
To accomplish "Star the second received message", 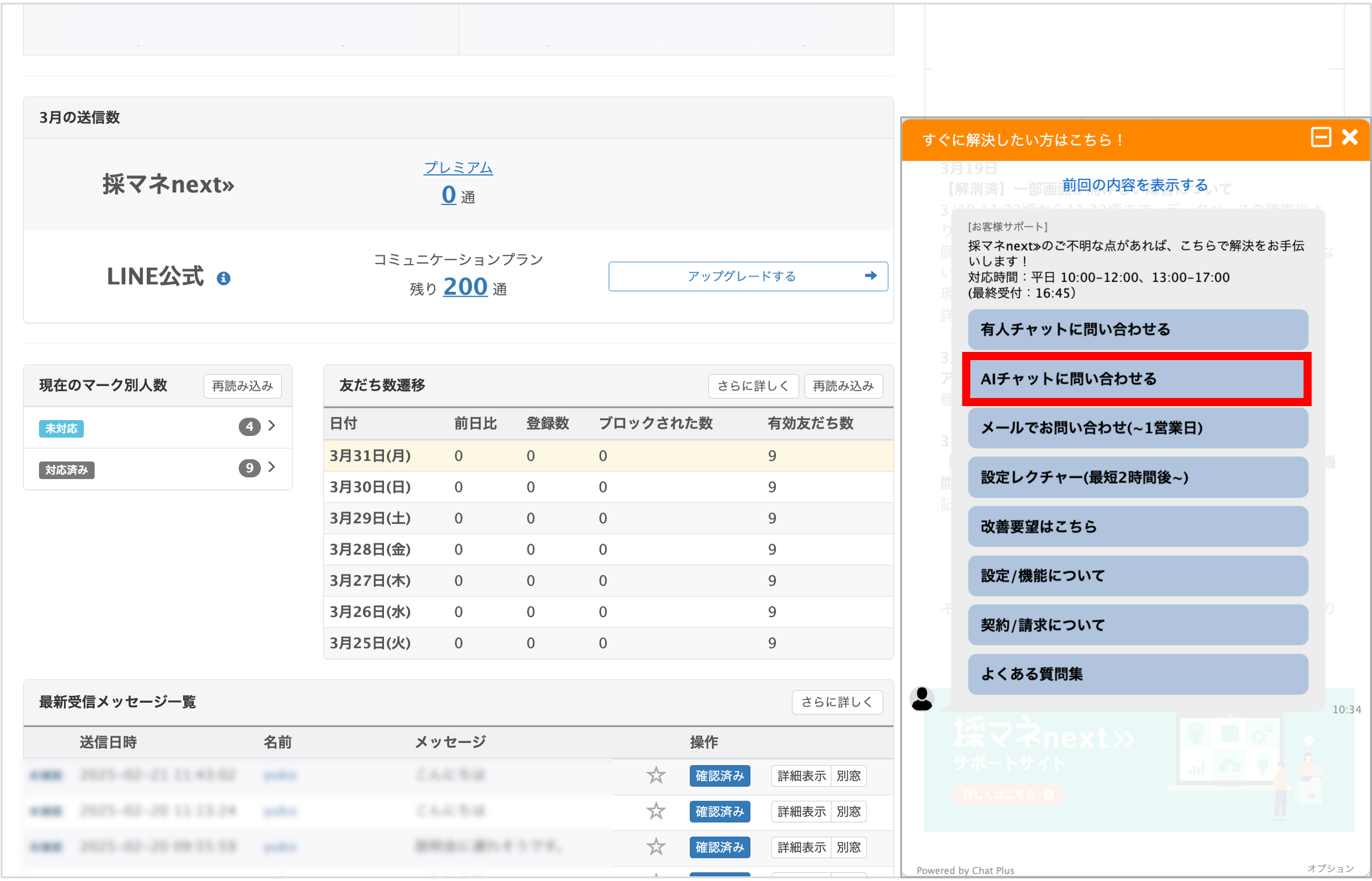I will pos(656,811).
